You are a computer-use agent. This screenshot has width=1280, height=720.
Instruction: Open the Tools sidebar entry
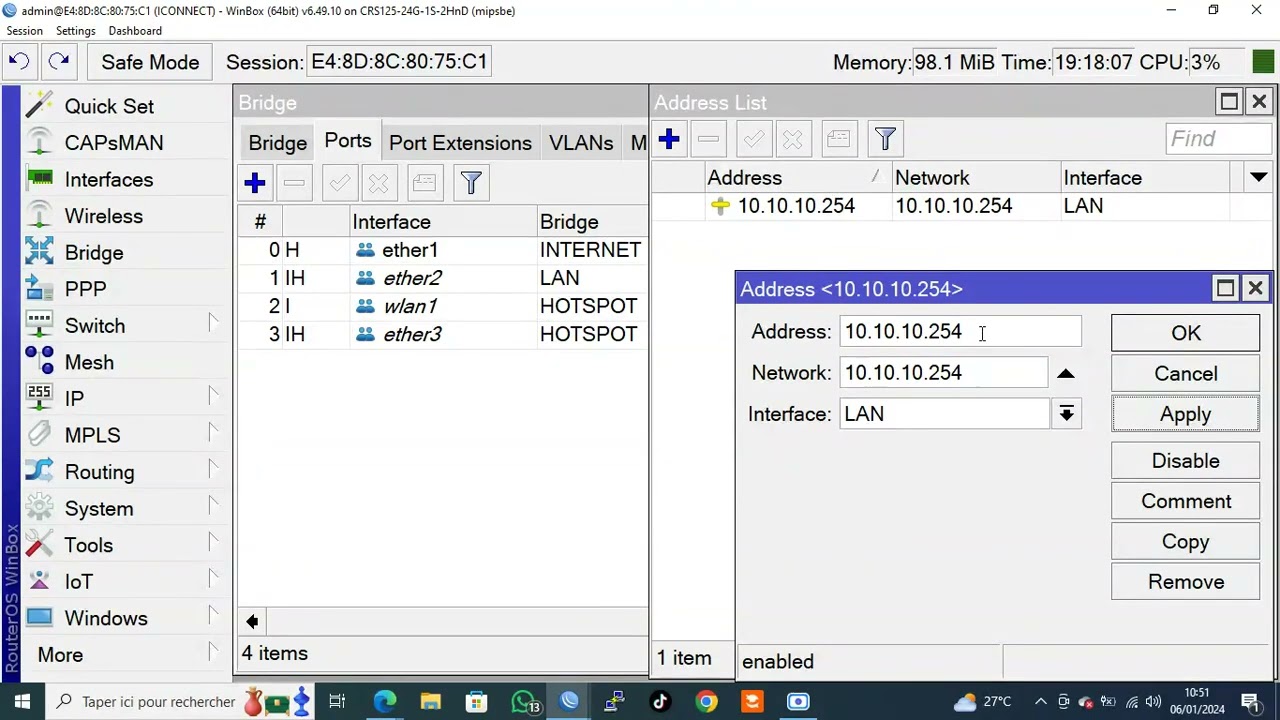click(x=89, y=545)
